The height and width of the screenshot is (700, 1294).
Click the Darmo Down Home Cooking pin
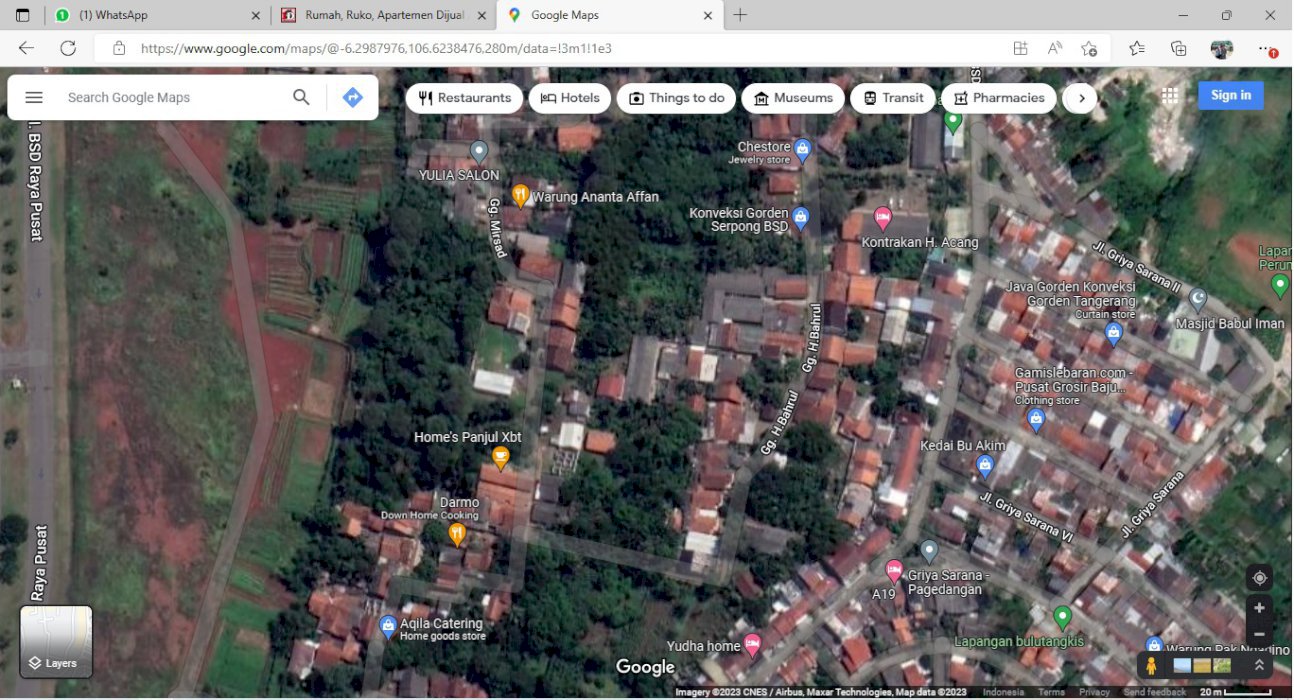(457, 534)
